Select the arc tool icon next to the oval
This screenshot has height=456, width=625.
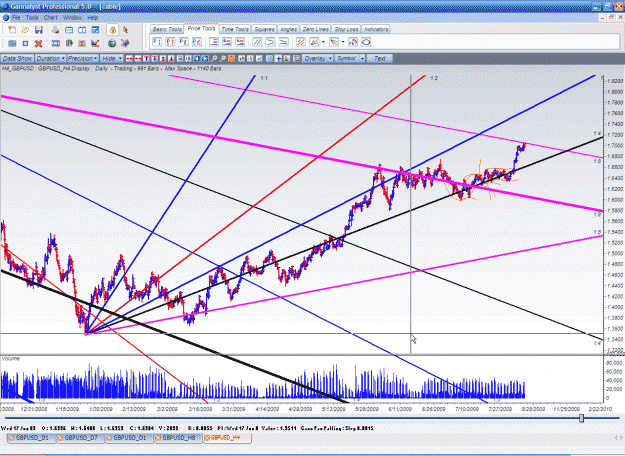click(x=353, y=42)
